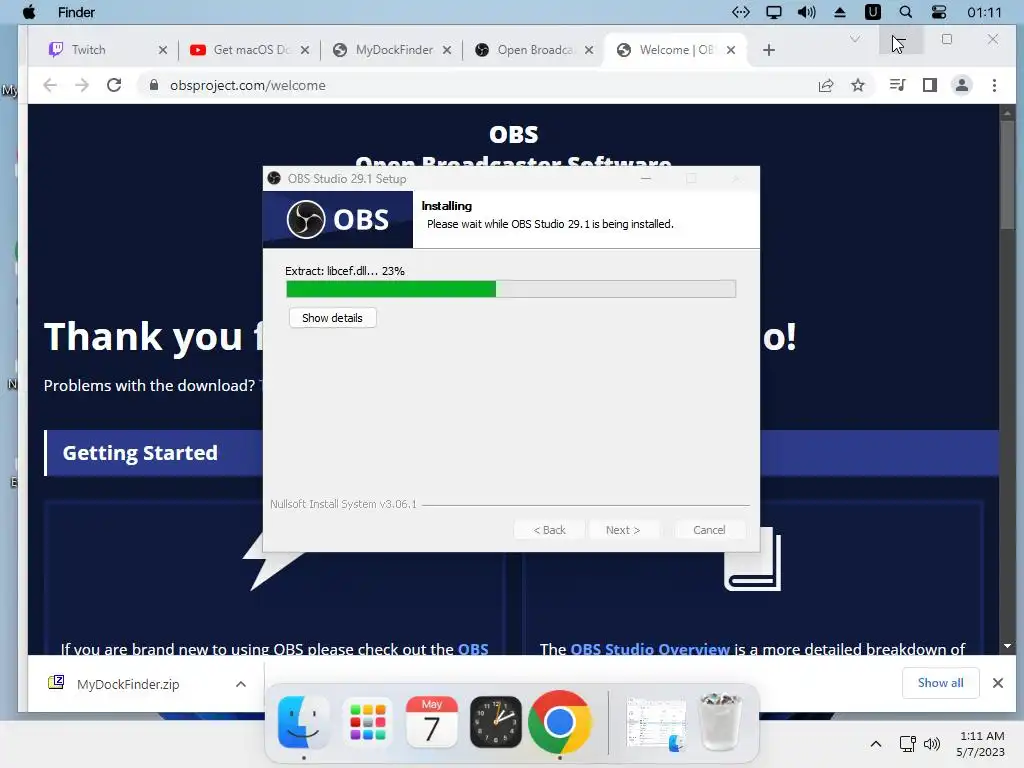Click Show all downloads
The image size is (1024, 768).
coord(940,682)
